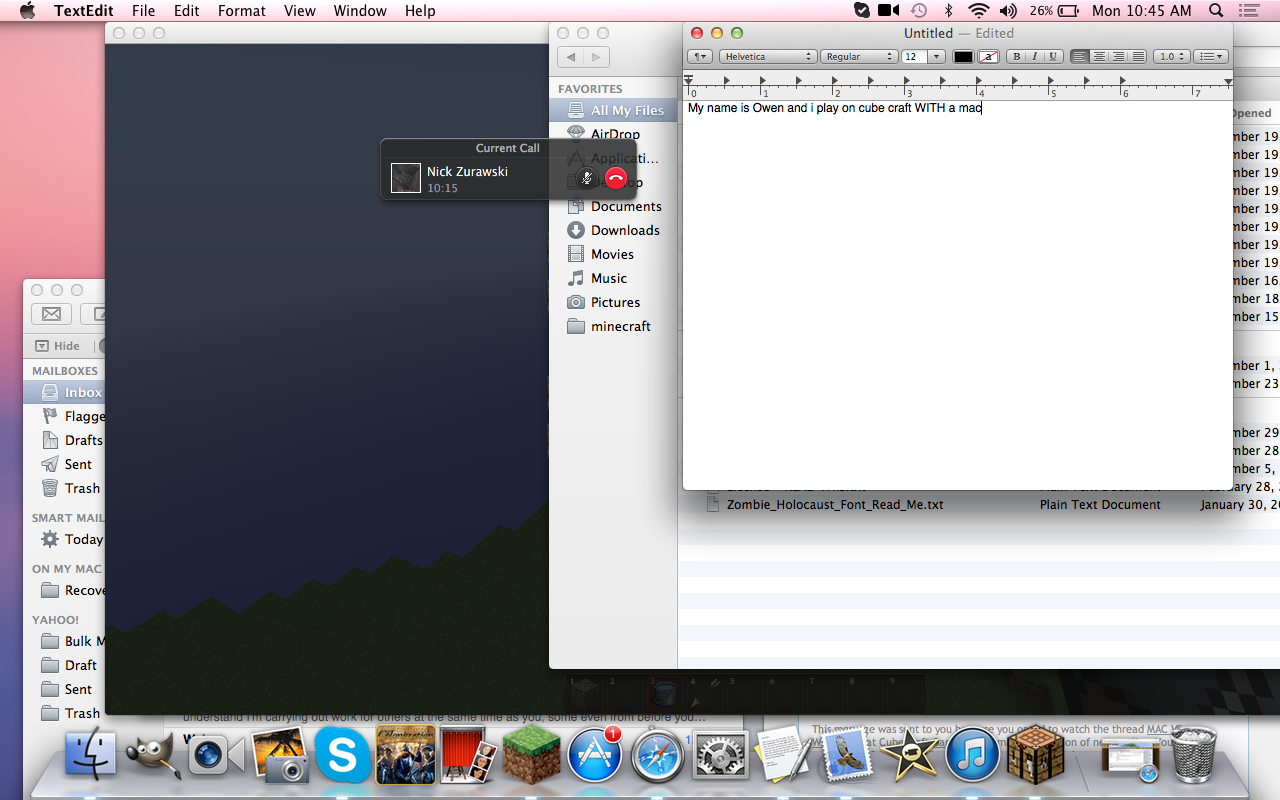Open Documents in Finder sidebar
Screen dimensions: 1280x800
[612, 206]
